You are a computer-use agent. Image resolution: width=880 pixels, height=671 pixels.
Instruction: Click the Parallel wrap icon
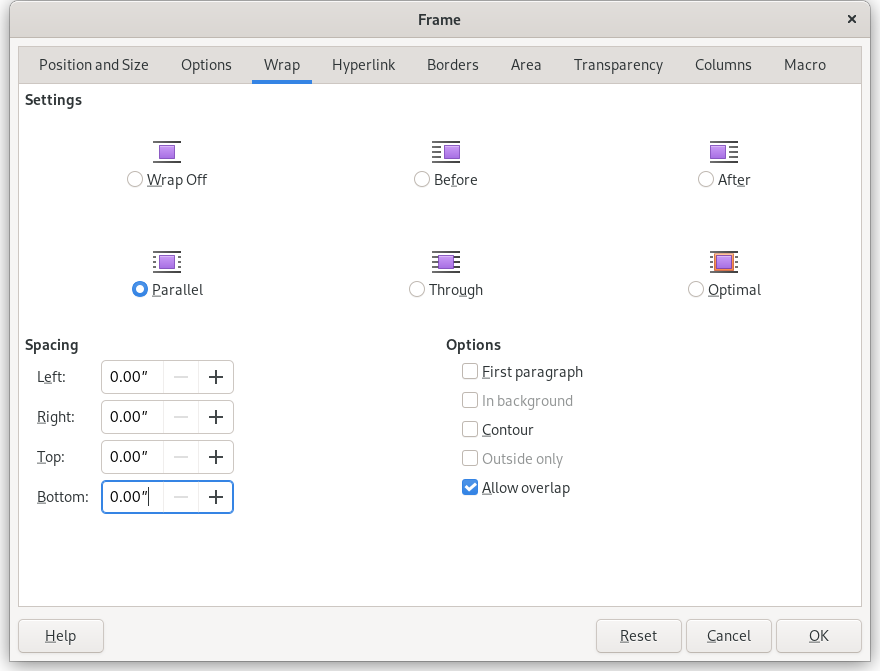pos(167,262)
